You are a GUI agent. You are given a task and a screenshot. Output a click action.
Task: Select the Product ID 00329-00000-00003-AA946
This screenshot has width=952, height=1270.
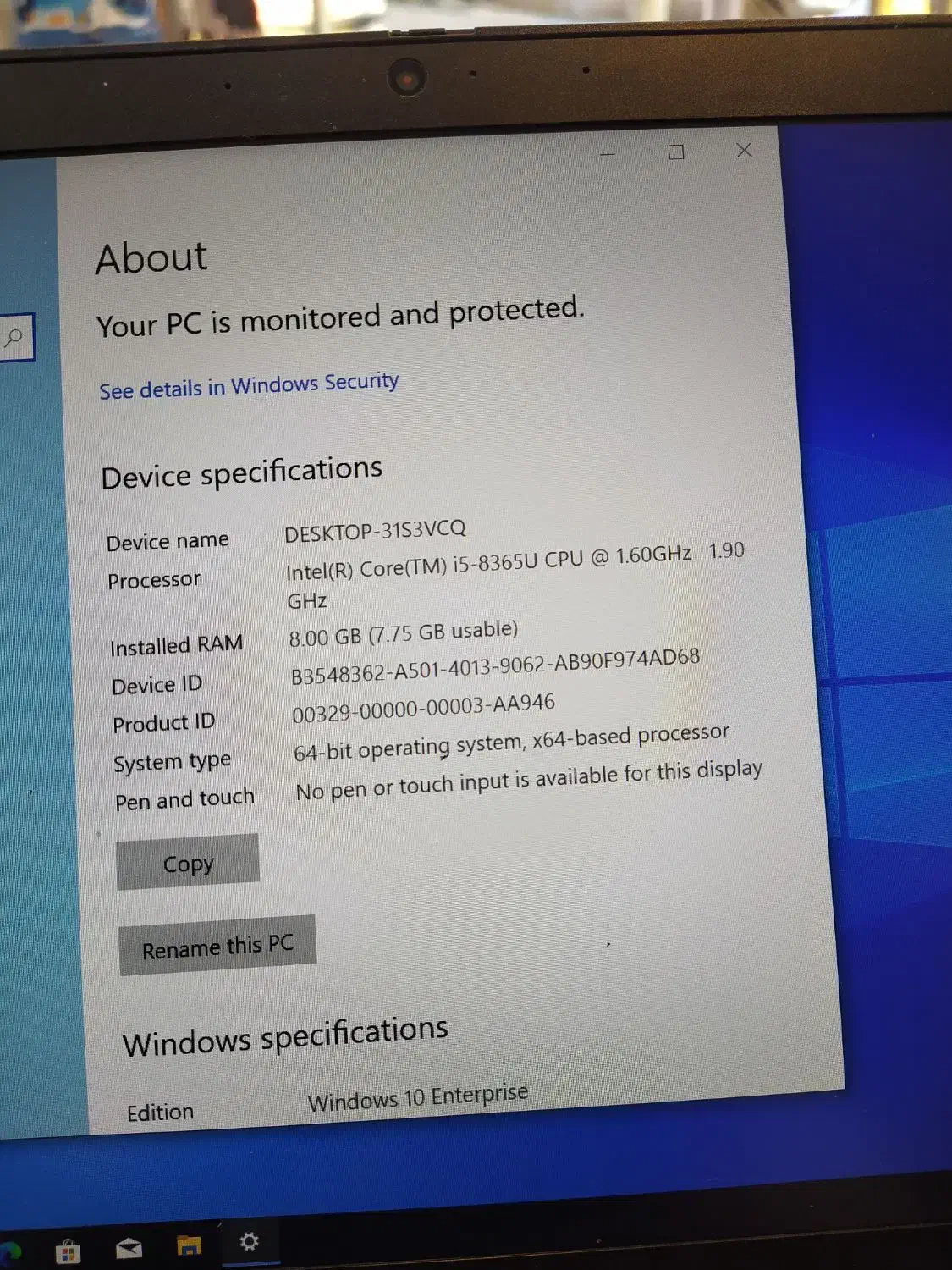423,708
